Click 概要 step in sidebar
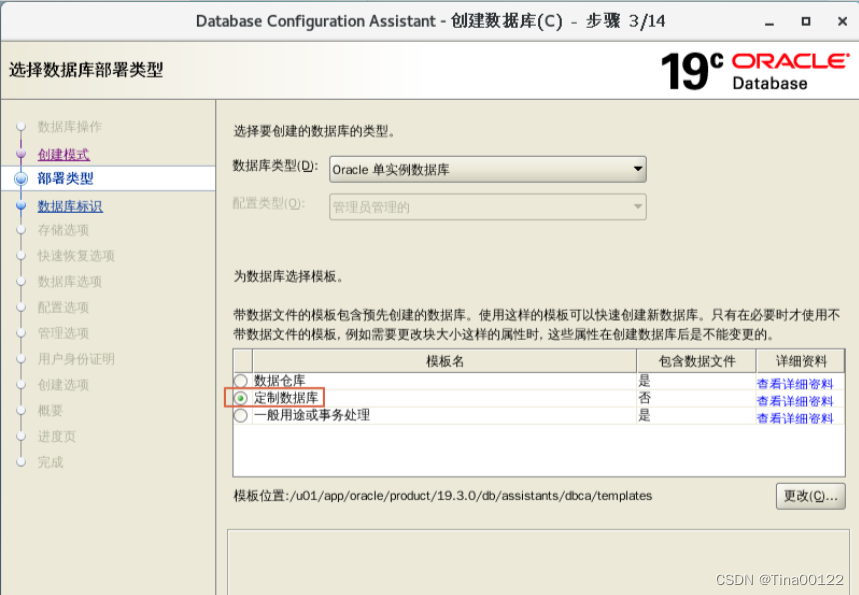Image resolution: width=859 pixels, height=595 pixels. click(50, 410)
